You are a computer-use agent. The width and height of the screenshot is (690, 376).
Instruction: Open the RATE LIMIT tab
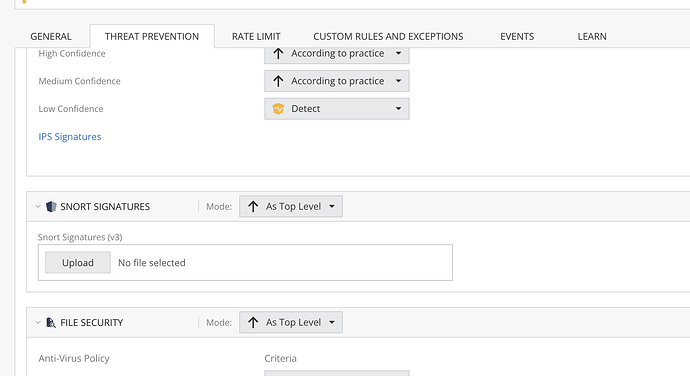[x=256, y=37]
